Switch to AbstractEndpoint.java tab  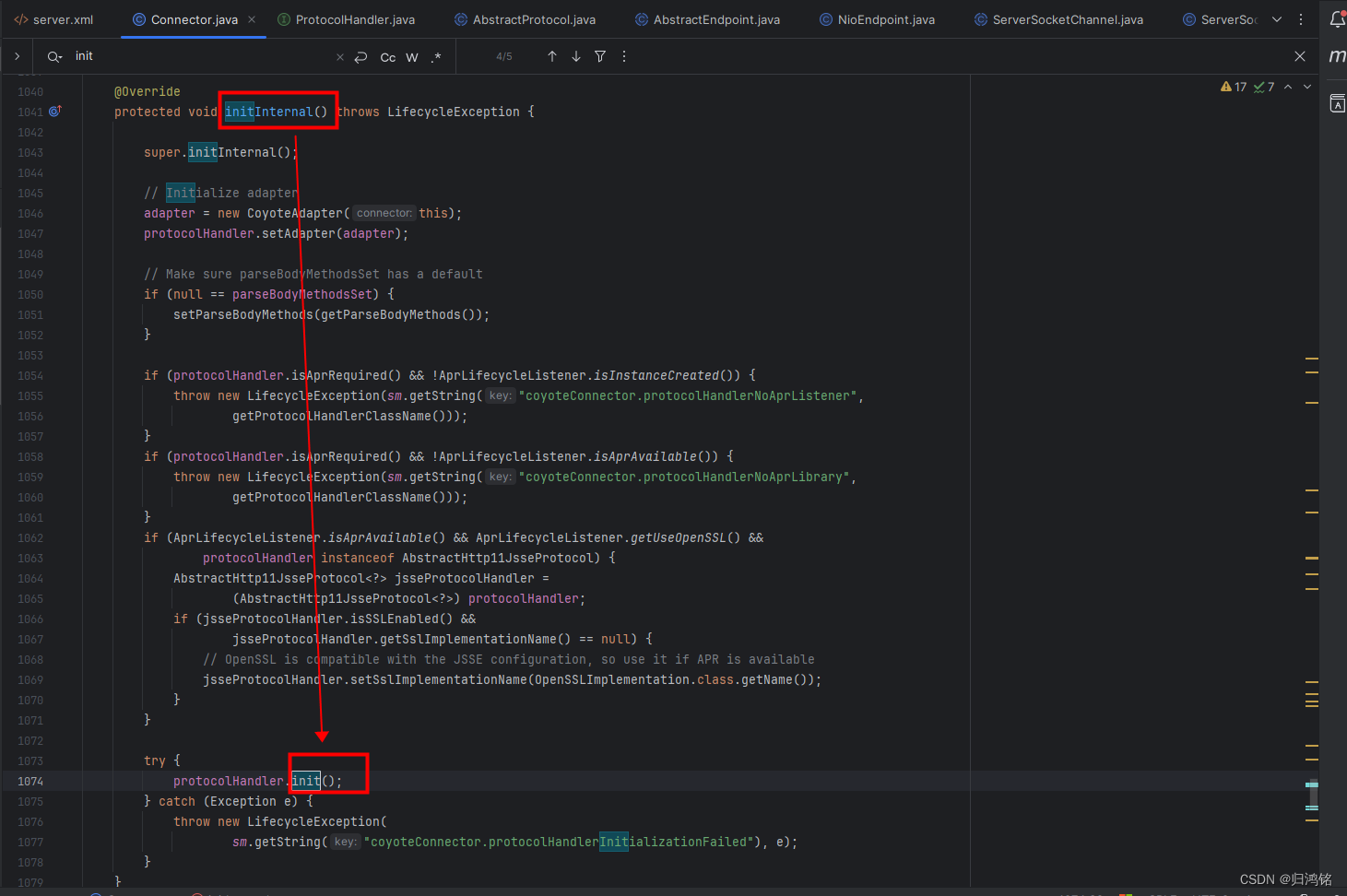(x=707, y=19)
